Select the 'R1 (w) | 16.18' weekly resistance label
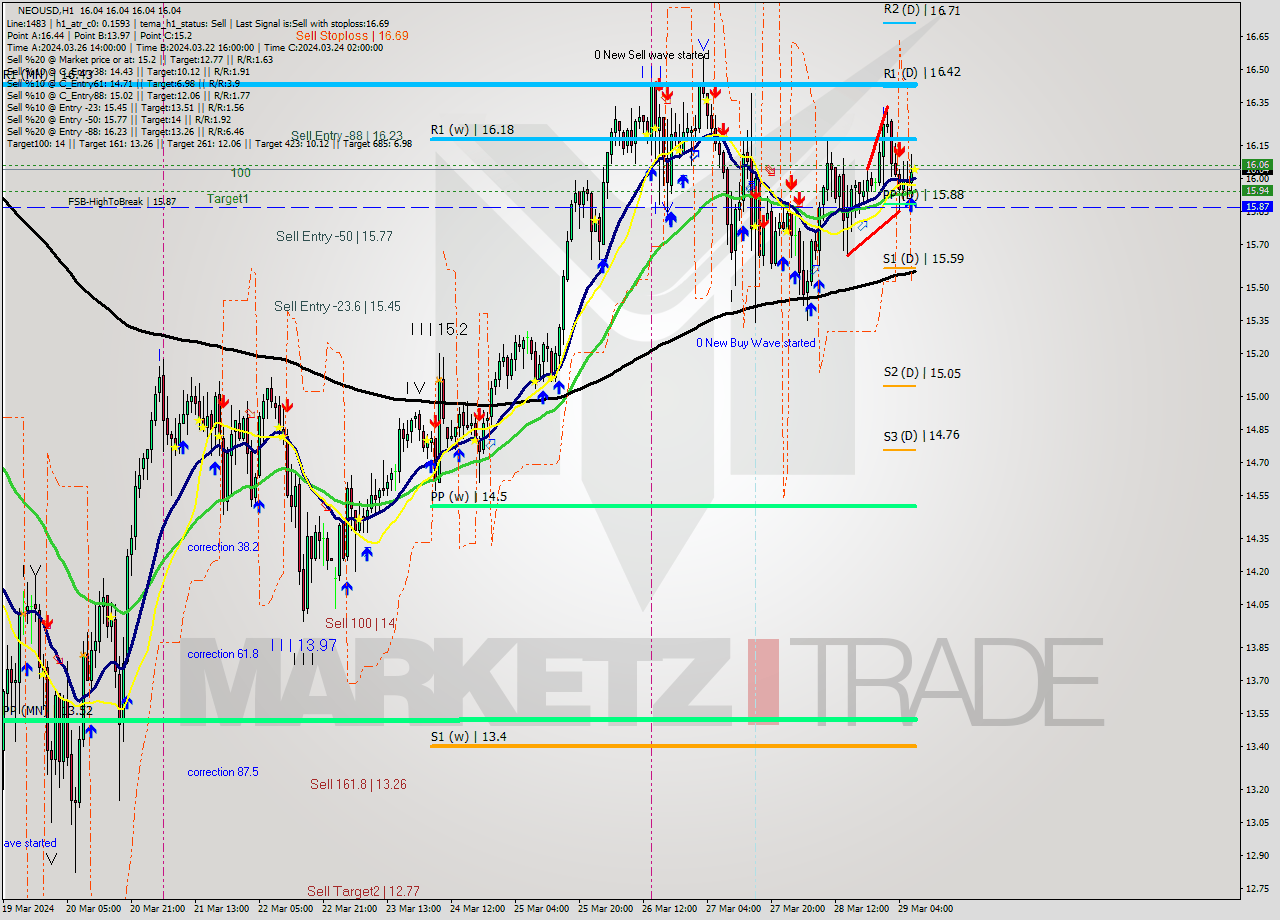This screenshot has width=1280, height=920. point(472,130)
